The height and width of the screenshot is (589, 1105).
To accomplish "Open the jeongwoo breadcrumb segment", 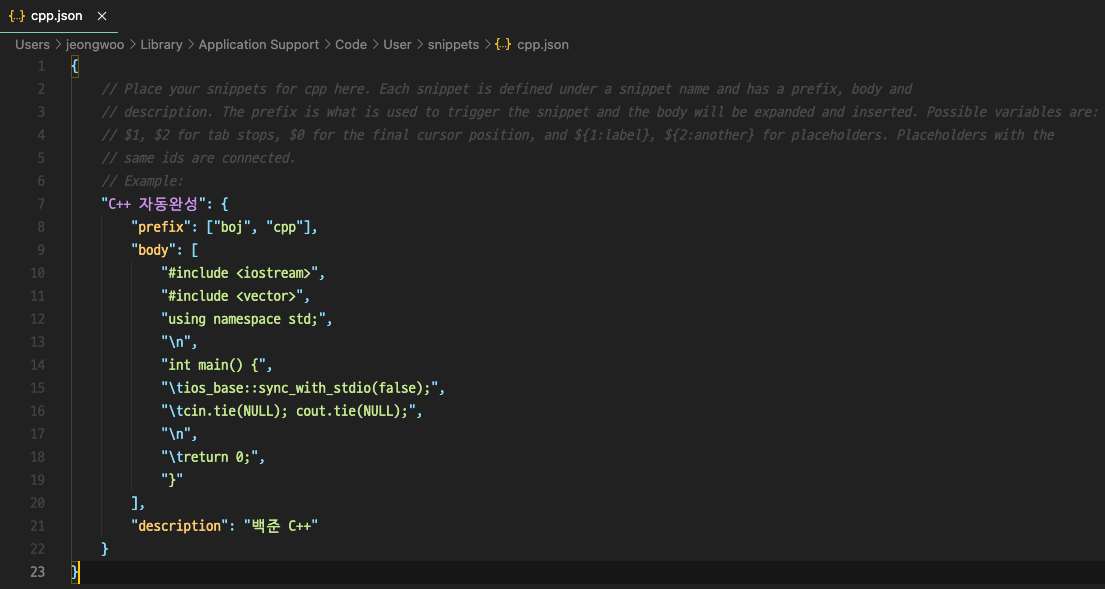I will [x=95, y=44].
